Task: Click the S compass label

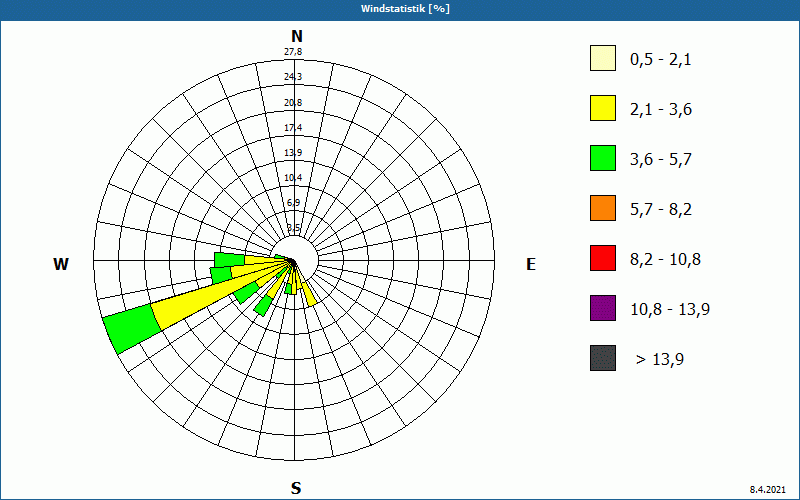Action: point(296,488)
